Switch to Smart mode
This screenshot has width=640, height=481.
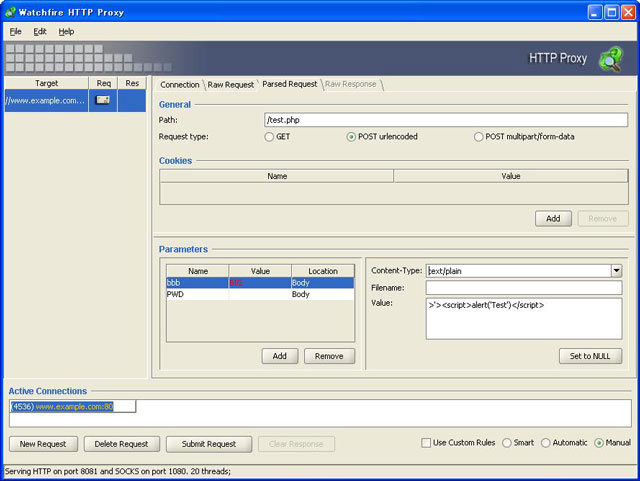coord(507,443)
